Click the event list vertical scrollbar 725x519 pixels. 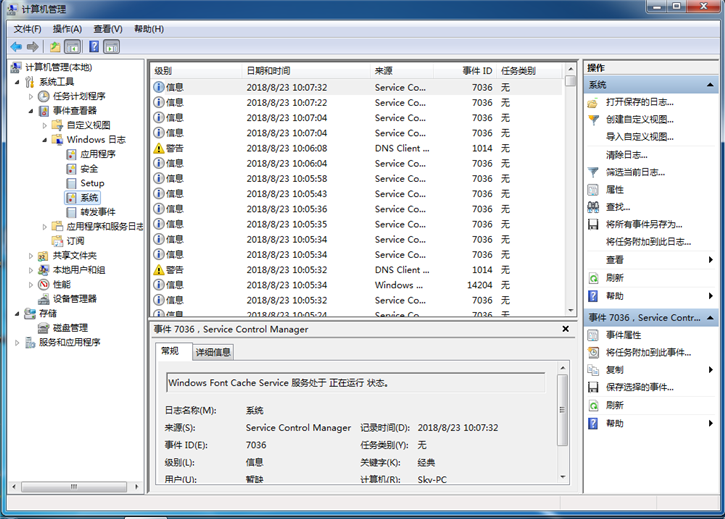(x=570, y=190)
